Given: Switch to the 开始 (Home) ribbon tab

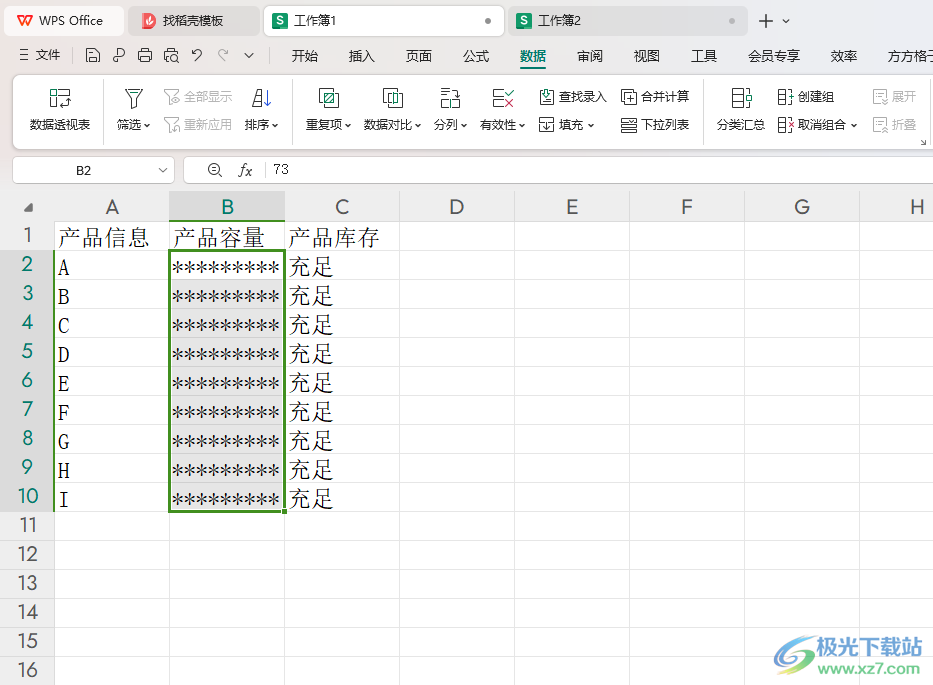Looking at the screenshot, I should click(x=305, y=56).
